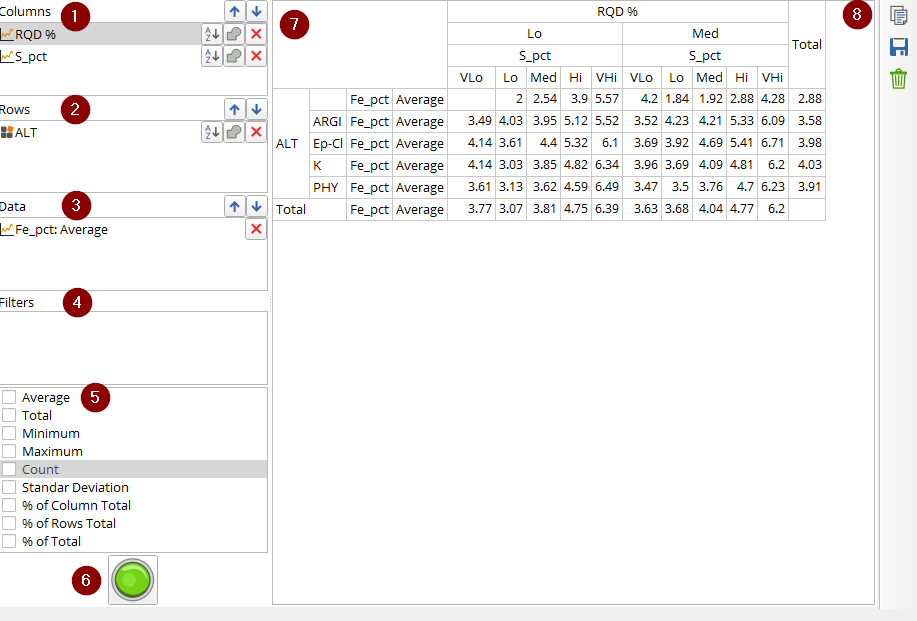Move Rows item down with the arrow
This screenshot has width=917, height=621.
point(256,109)
